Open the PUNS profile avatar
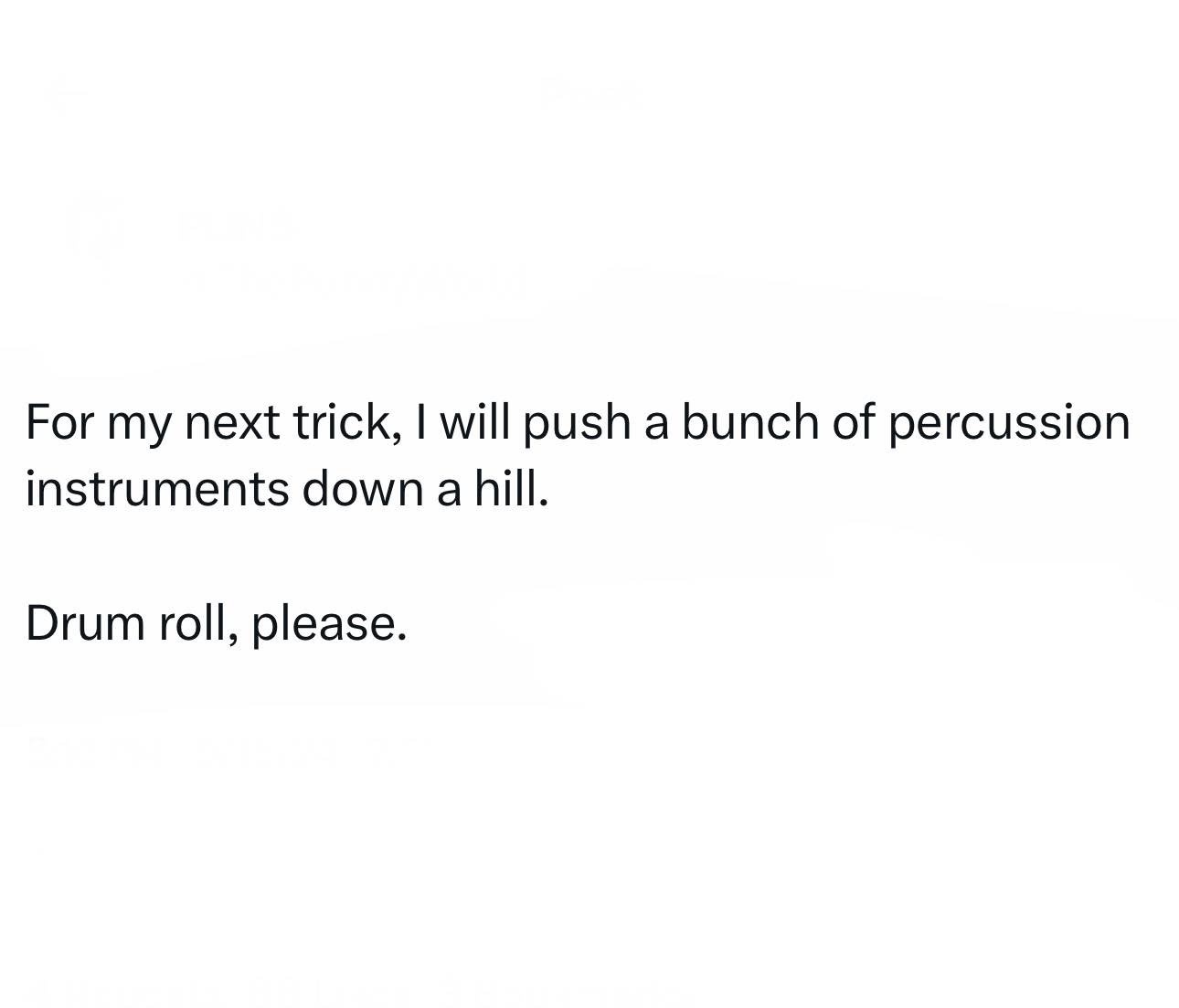Image resolution: width=1179 pixels, height=1008 pixels. click(96, 226)
